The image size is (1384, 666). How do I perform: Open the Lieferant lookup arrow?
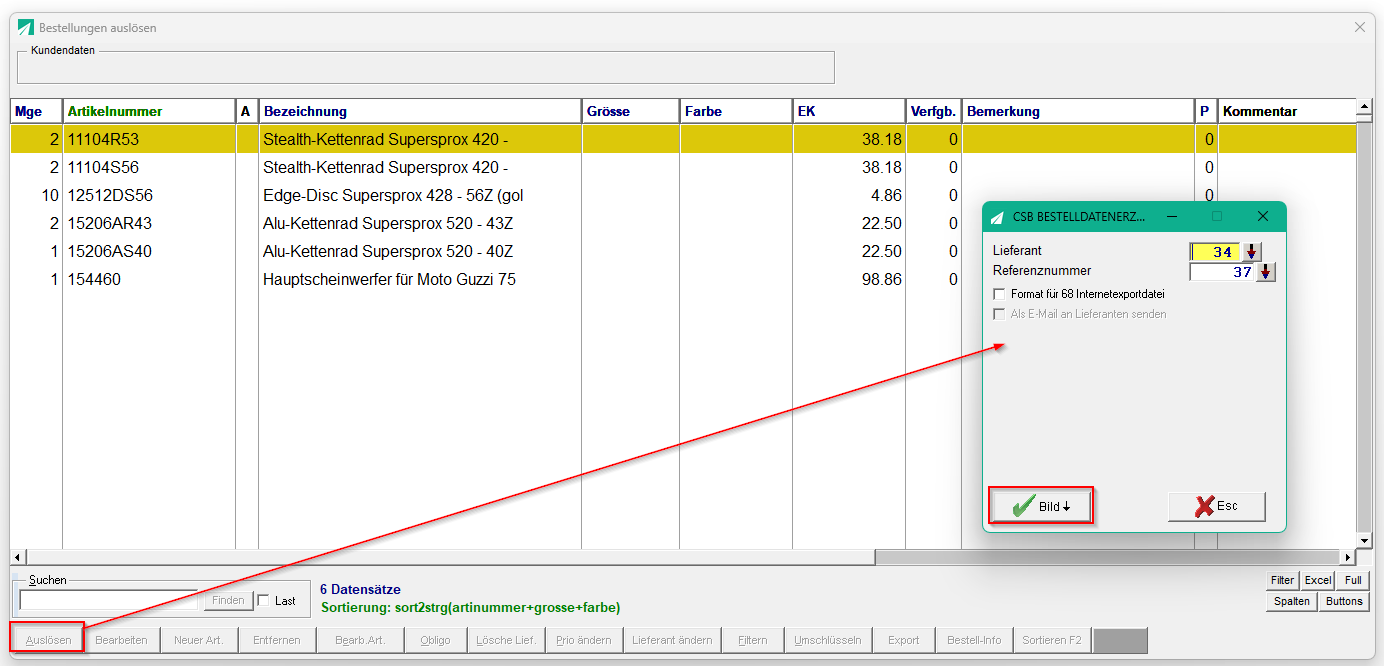[x=1252, y=252]
